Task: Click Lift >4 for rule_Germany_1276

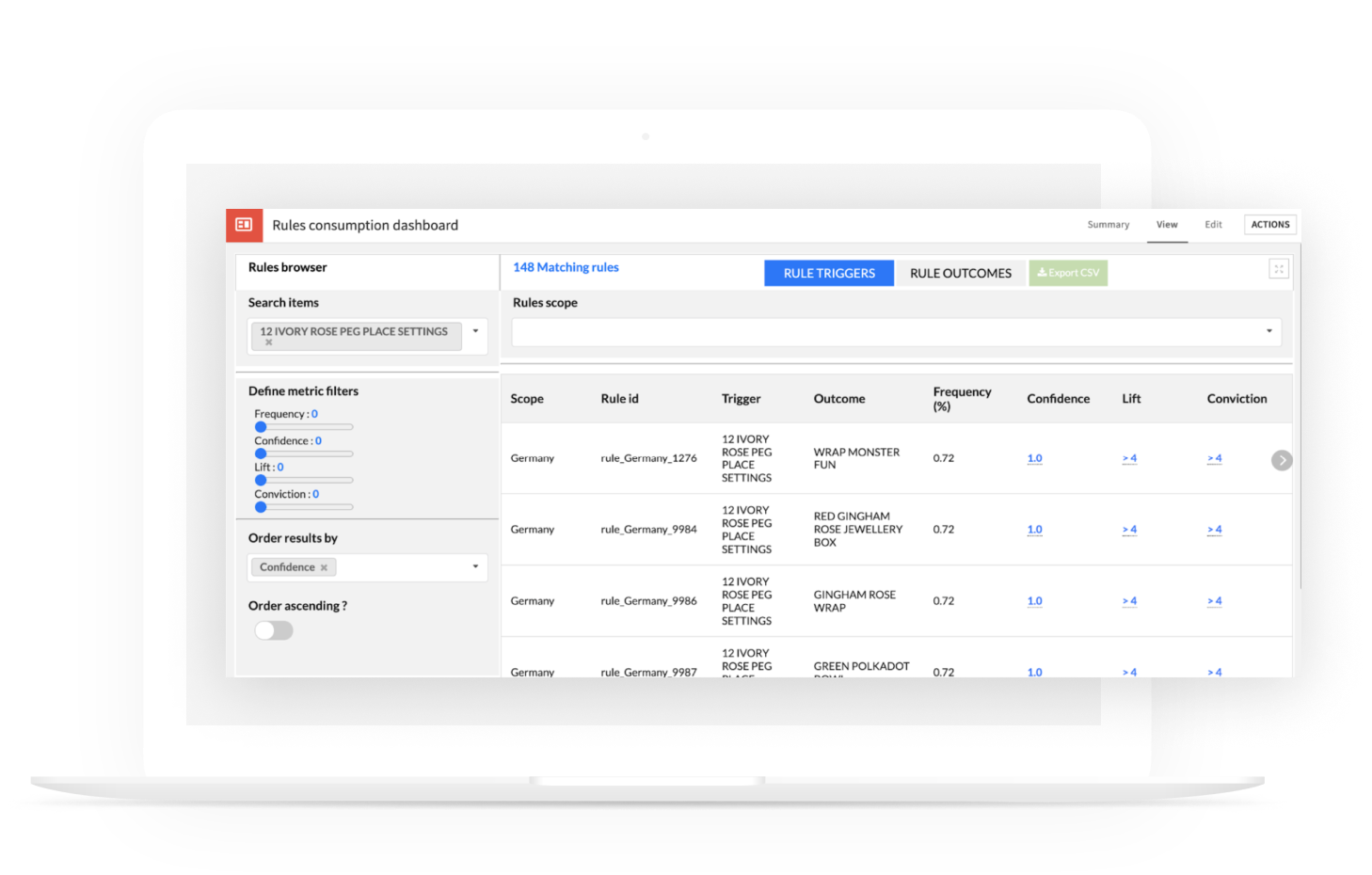Action: click(1129, 458)
